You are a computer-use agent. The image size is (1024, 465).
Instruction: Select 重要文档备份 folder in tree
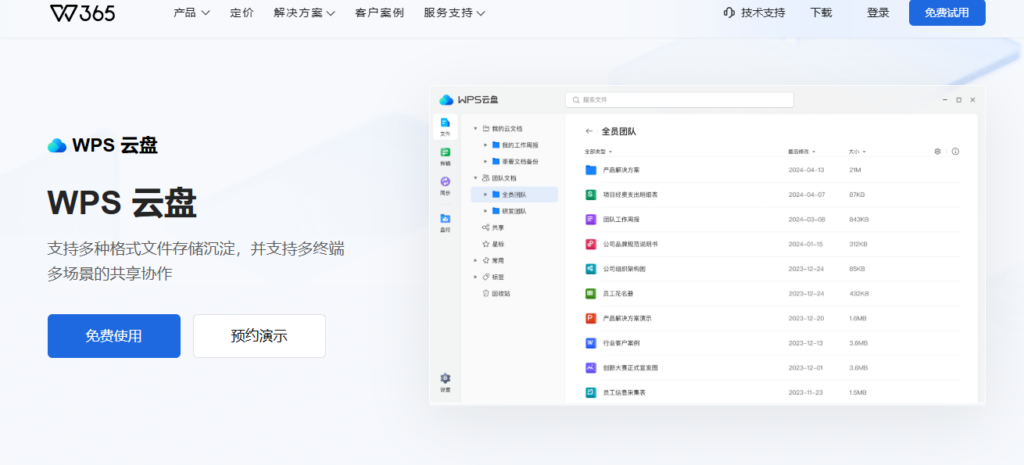coord(520,161)
